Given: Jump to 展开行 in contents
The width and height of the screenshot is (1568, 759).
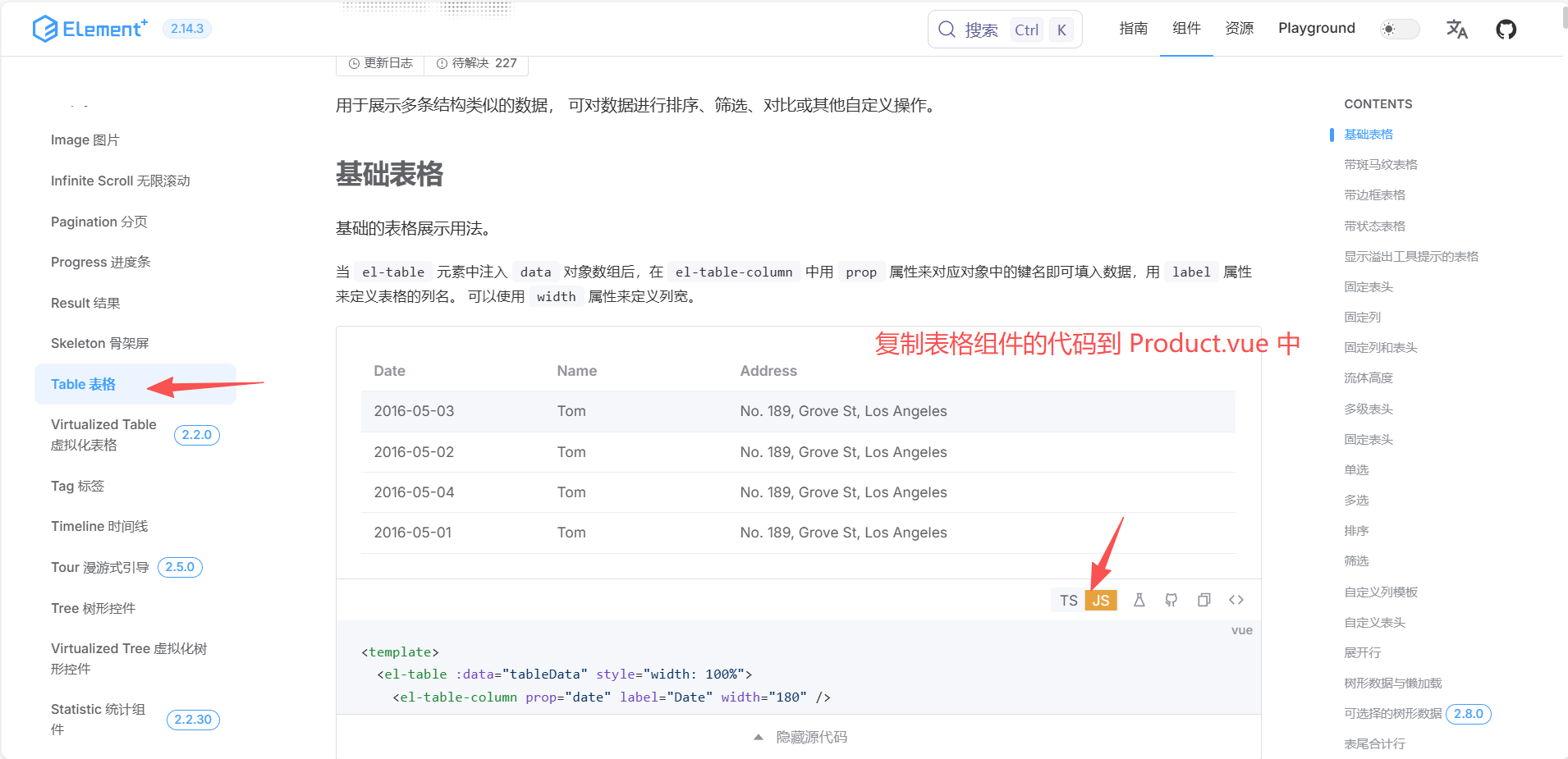Looking at the screenshot, I should click(1362, 652).
